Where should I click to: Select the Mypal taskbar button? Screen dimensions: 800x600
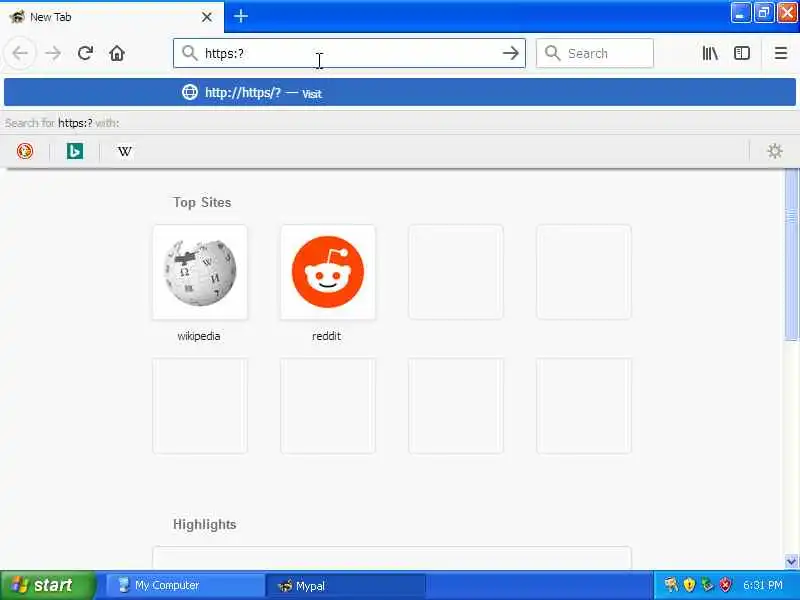[346, 585]
